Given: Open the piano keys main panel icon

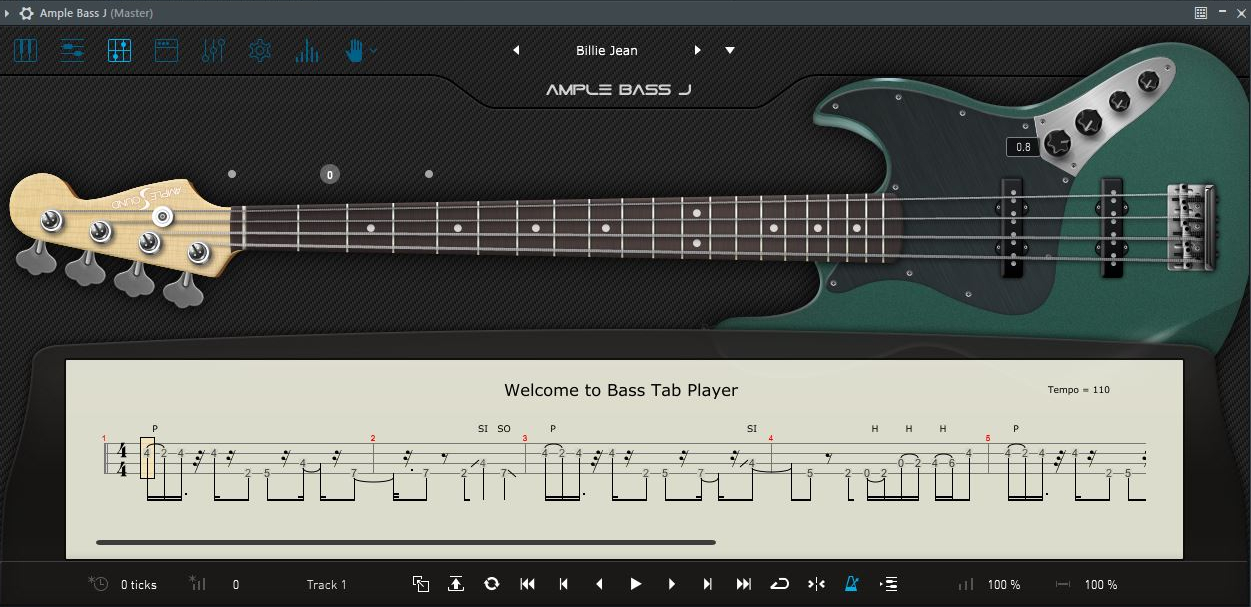Looking at the screenshot, I should coord(25,50).
